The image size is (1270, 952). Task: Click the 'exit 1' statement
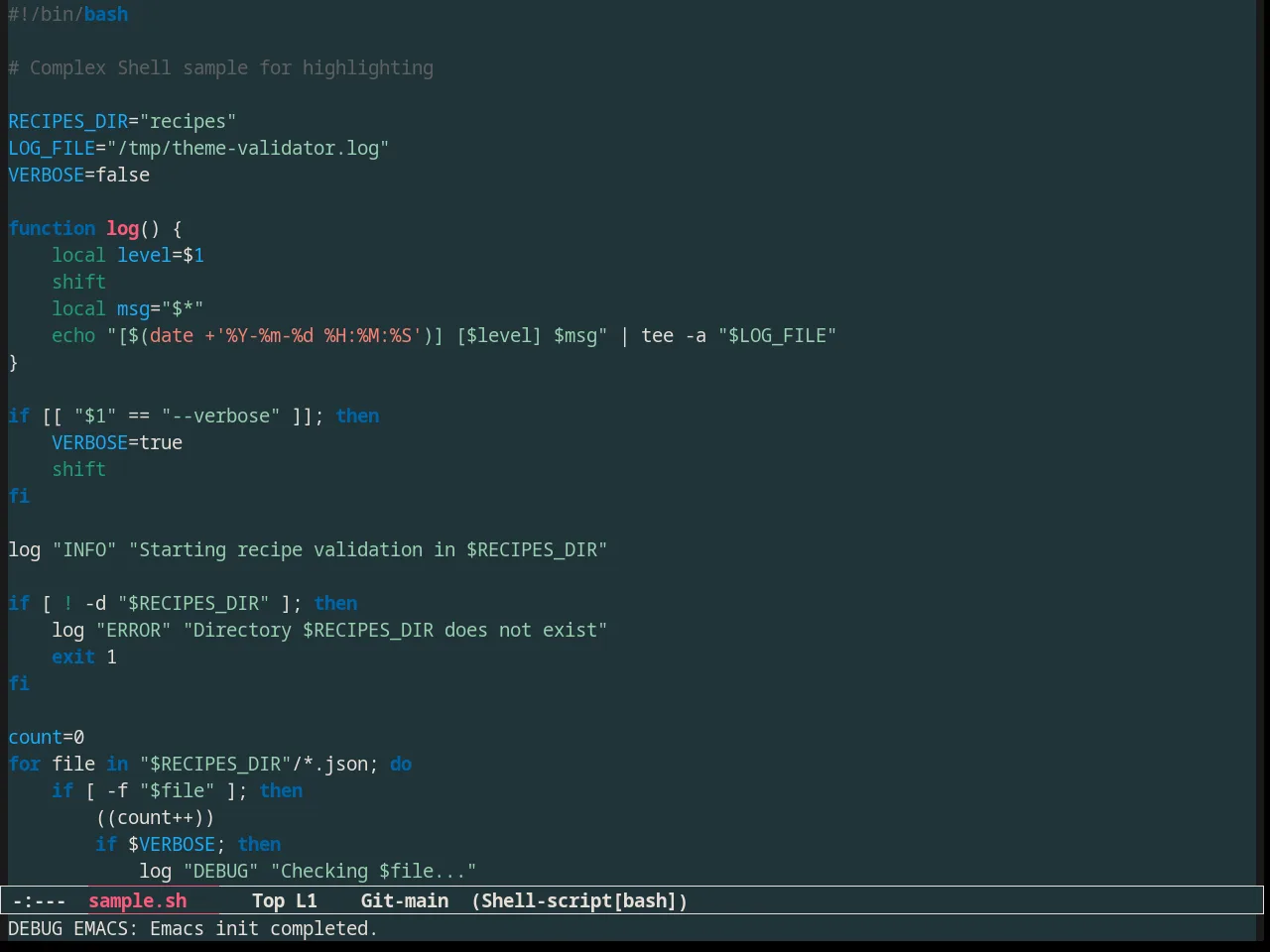point(84,656)
